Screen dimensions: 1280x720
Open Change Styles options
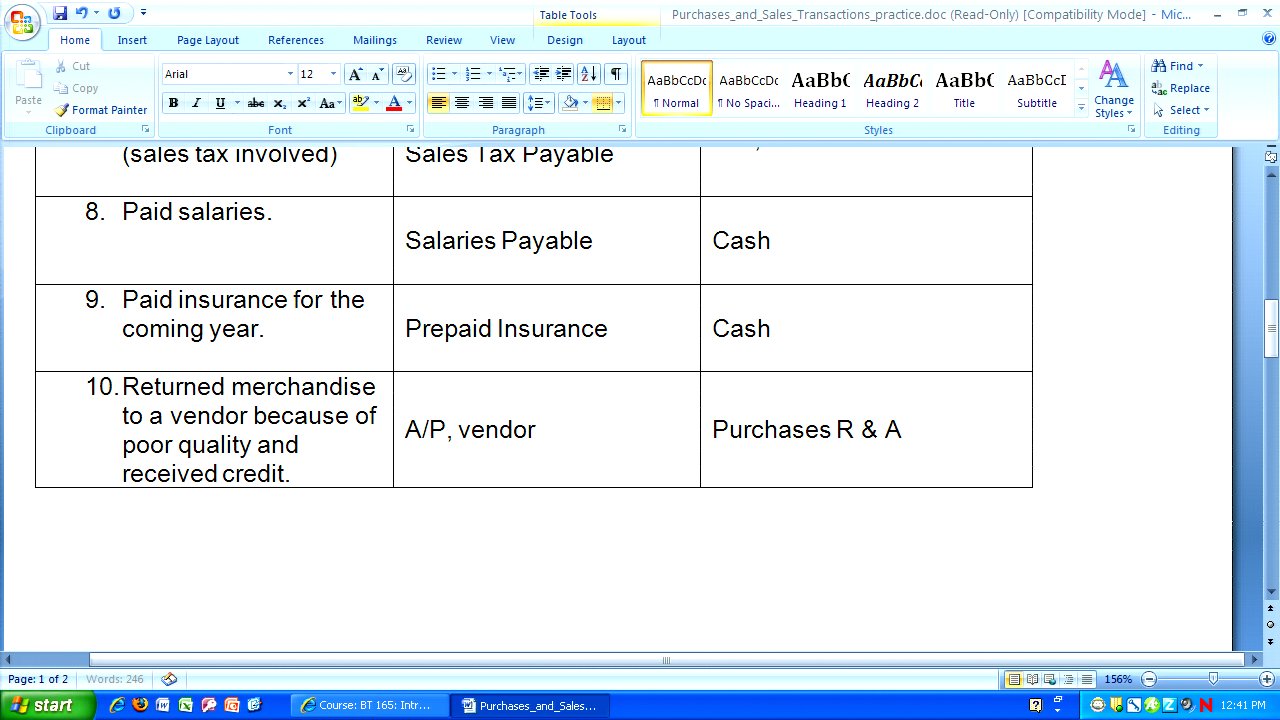coord(1113,88)
